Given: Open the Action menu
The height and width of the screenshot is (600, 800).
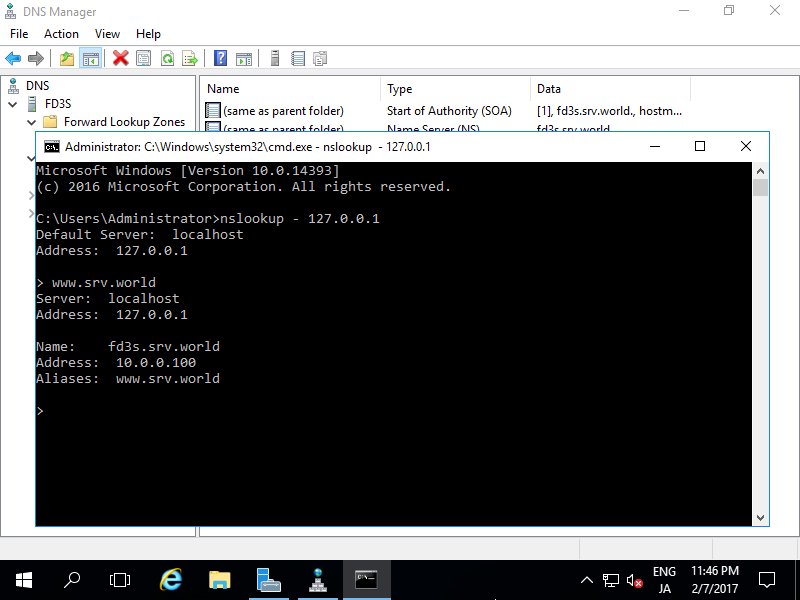Looking at the screenshot, I should 61,33.
